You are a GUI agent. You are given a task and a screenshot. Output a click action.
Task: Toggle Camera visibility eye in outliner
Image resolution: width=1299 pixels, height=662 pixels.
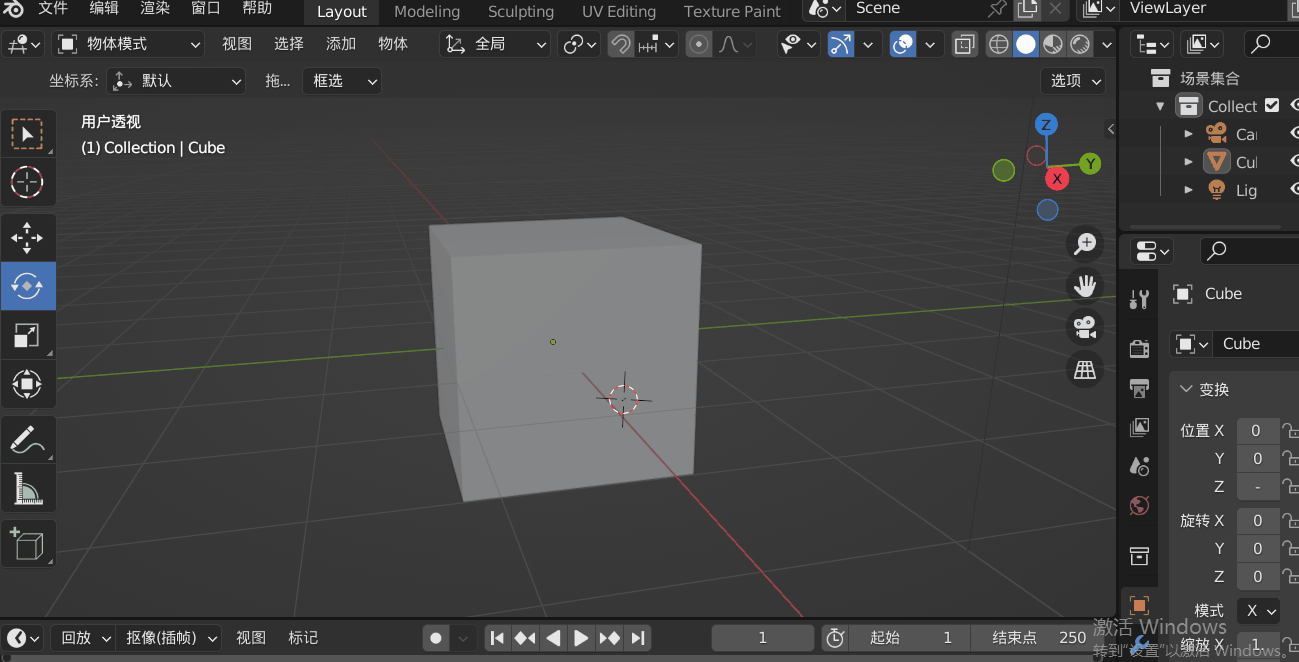click(1294, 133)
